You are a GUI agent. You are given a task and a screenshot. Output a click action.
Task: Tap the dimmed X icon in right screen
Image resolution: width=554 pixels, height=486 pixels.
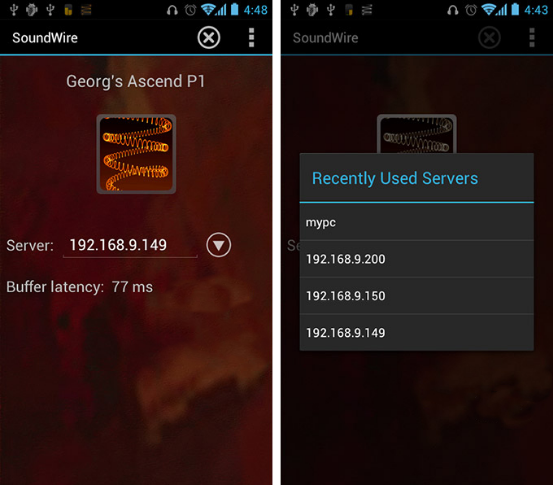489,37
